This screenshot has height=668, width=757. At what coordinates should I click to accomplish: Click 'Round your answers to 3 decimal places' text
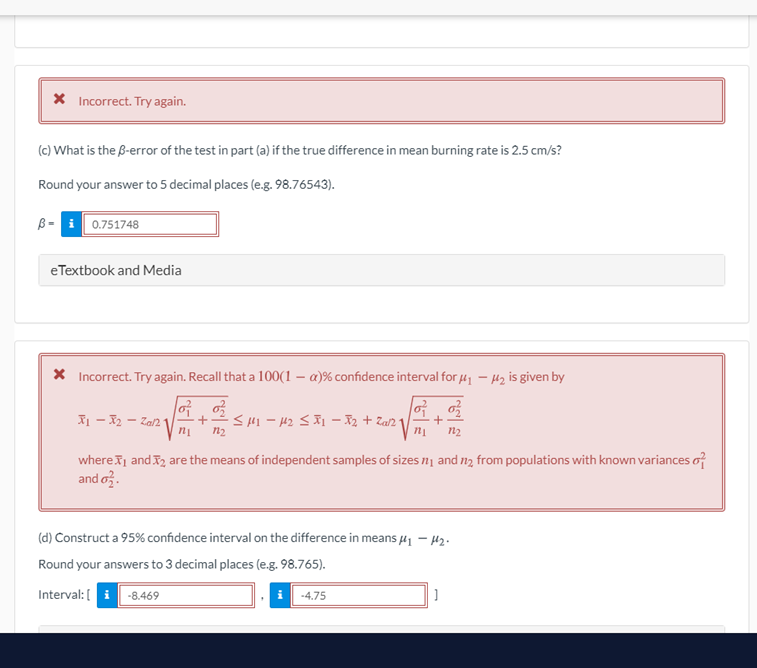(x=182, y=564)
